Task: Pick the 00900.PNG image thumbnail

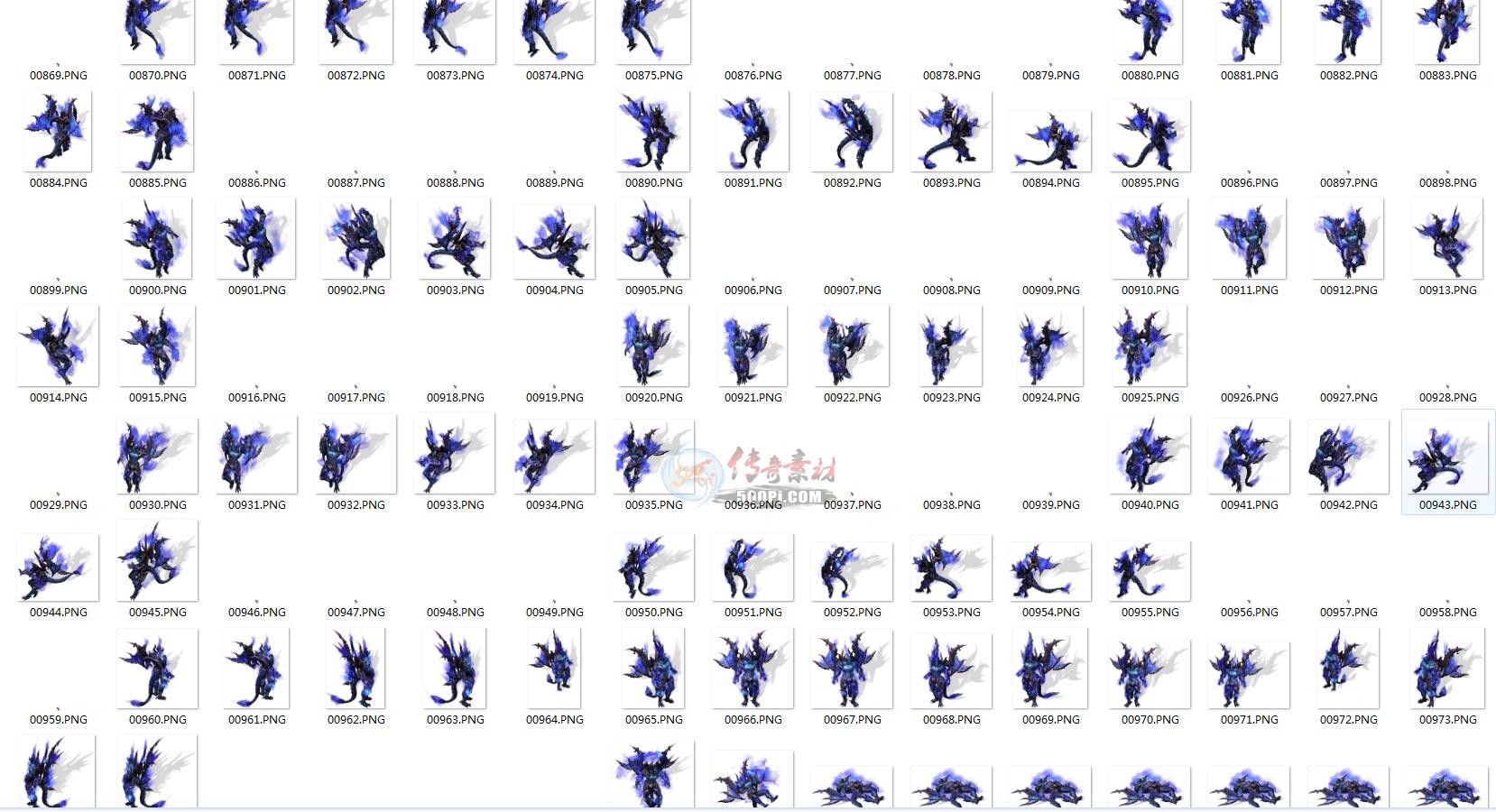Action: point(157,239)
